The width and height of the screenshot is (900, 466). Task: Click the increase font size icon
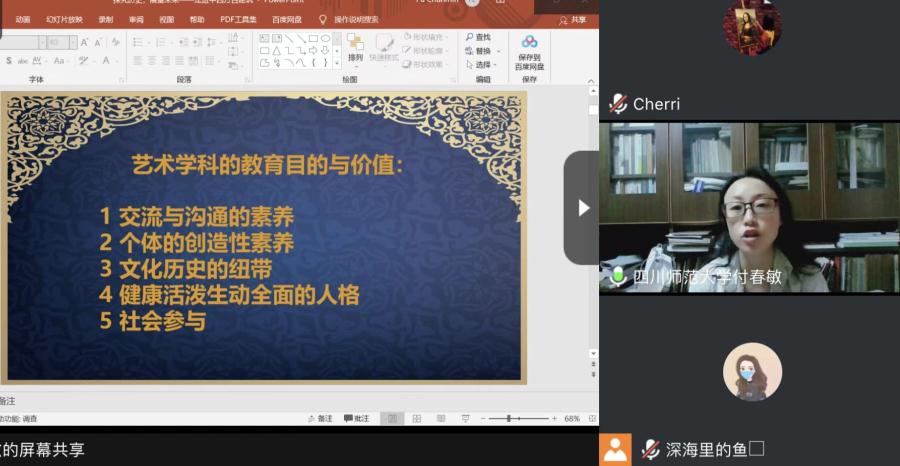pos(84,42)
